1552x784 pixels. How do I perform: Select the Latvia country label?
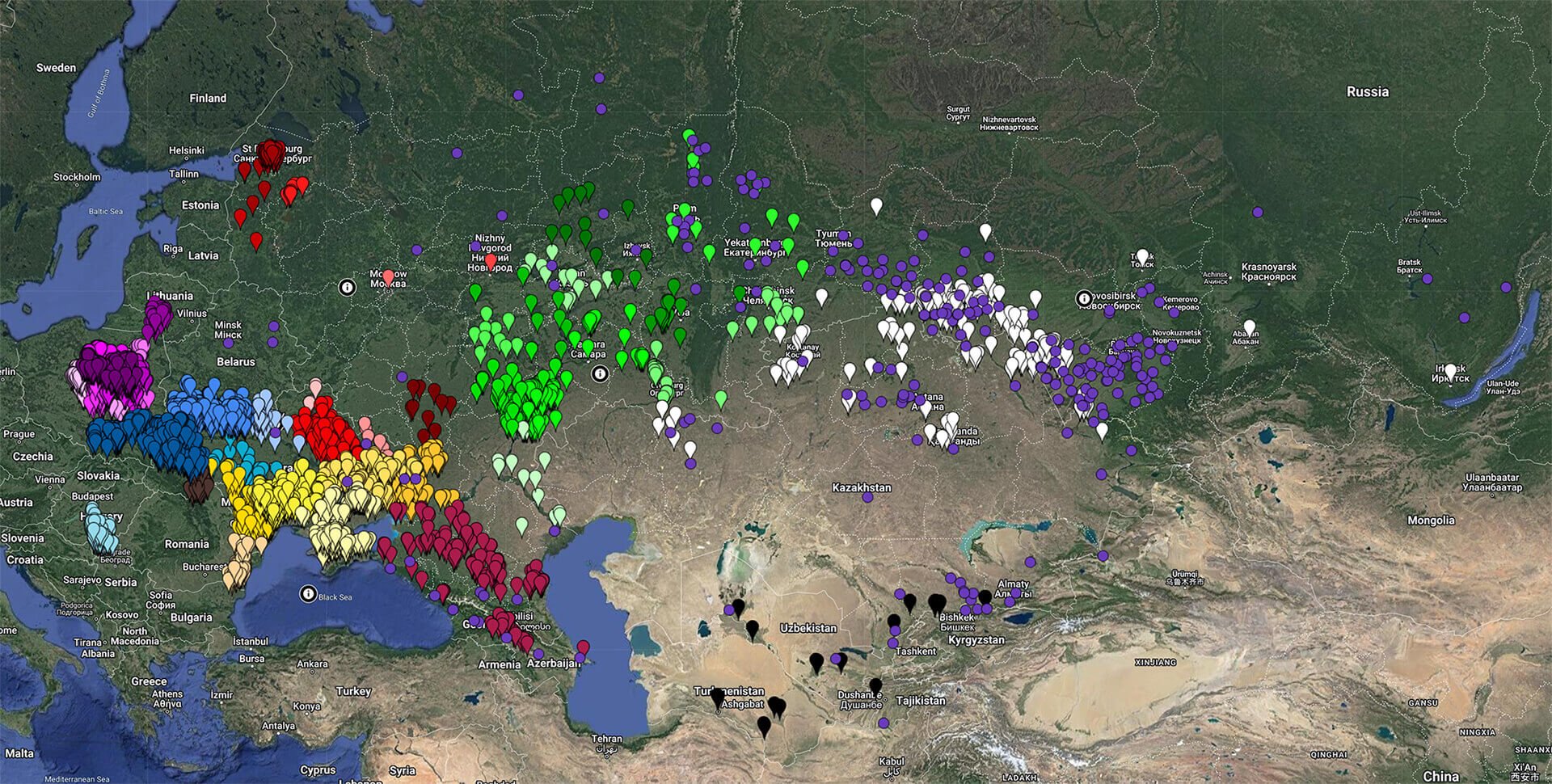(x=203, y=255)
